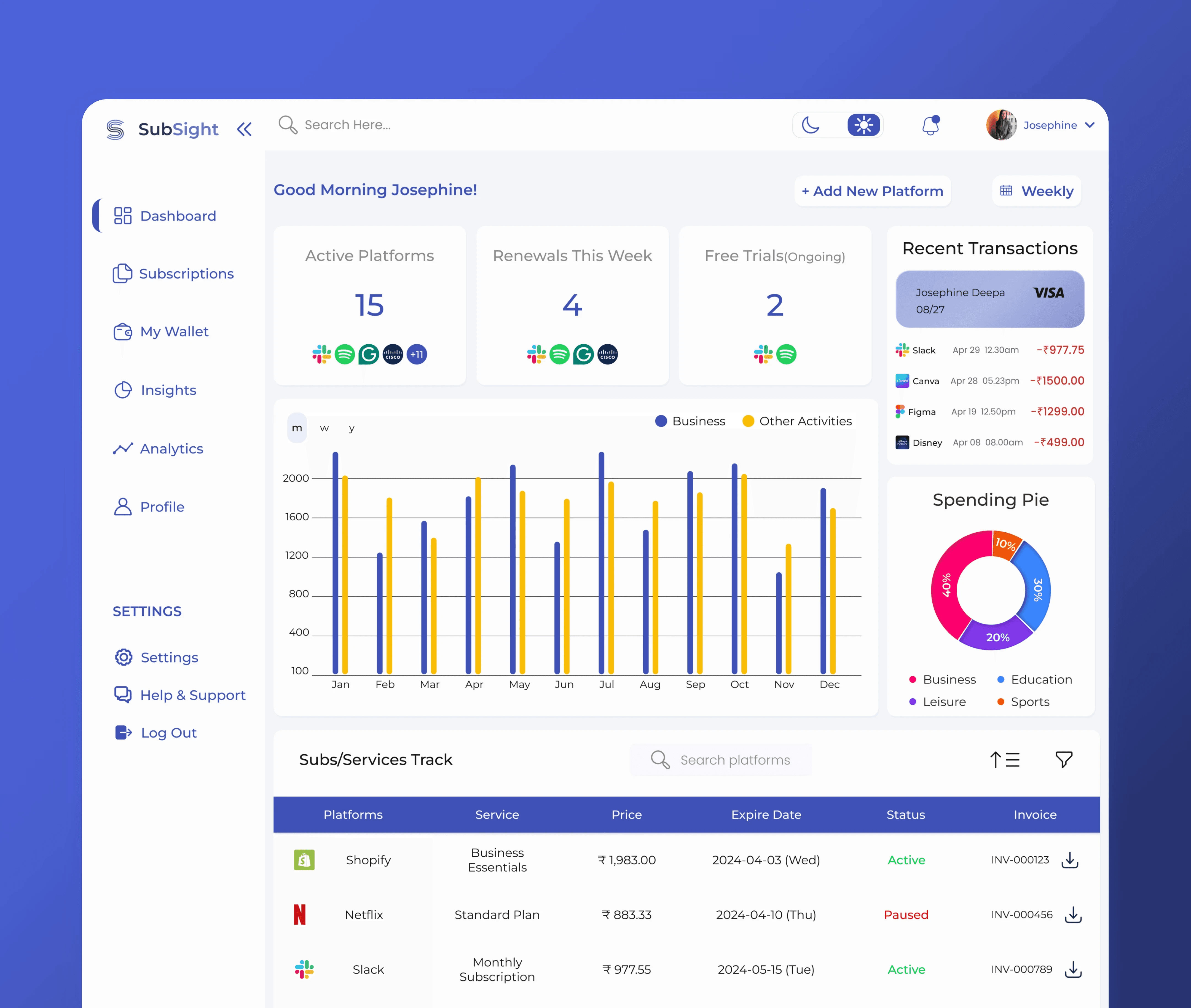
Task: Switch chart to weekly 'w' view
Action: (324, 428)
